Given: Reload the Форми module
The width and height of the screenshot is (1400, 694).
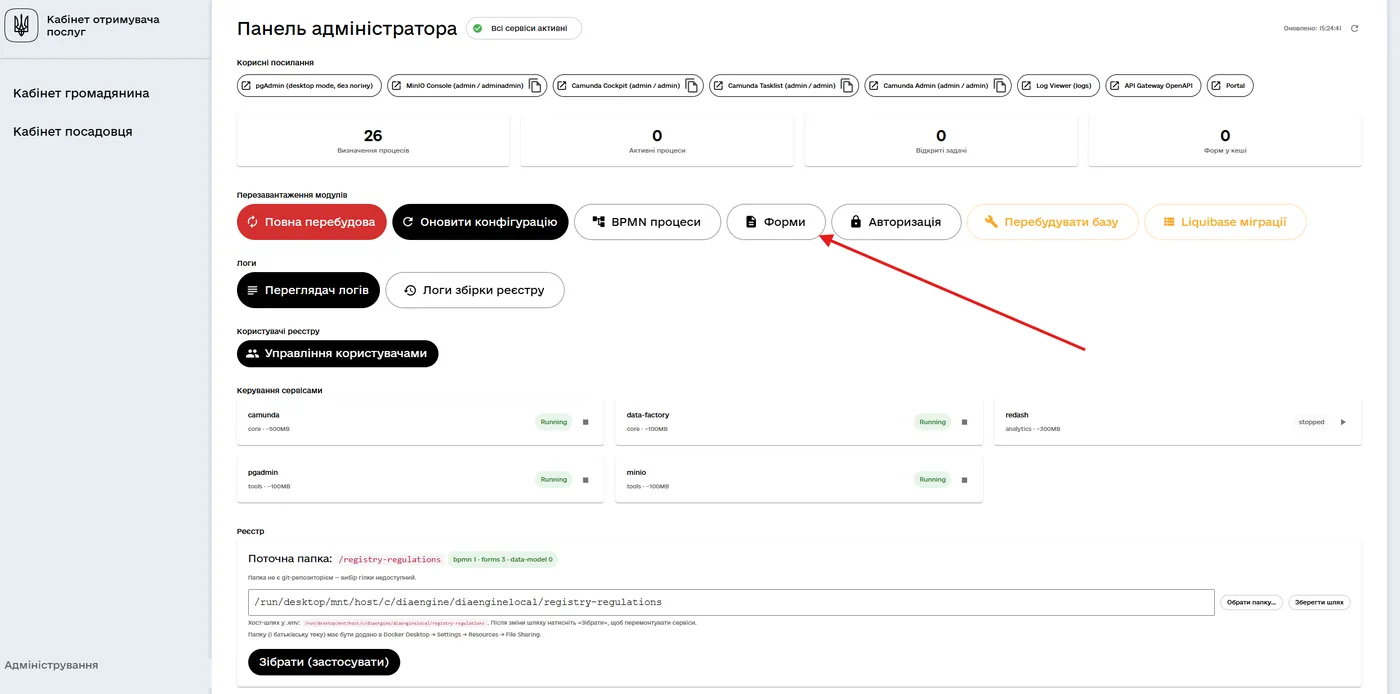Looking at the screenshot, I should click(776, 222).
